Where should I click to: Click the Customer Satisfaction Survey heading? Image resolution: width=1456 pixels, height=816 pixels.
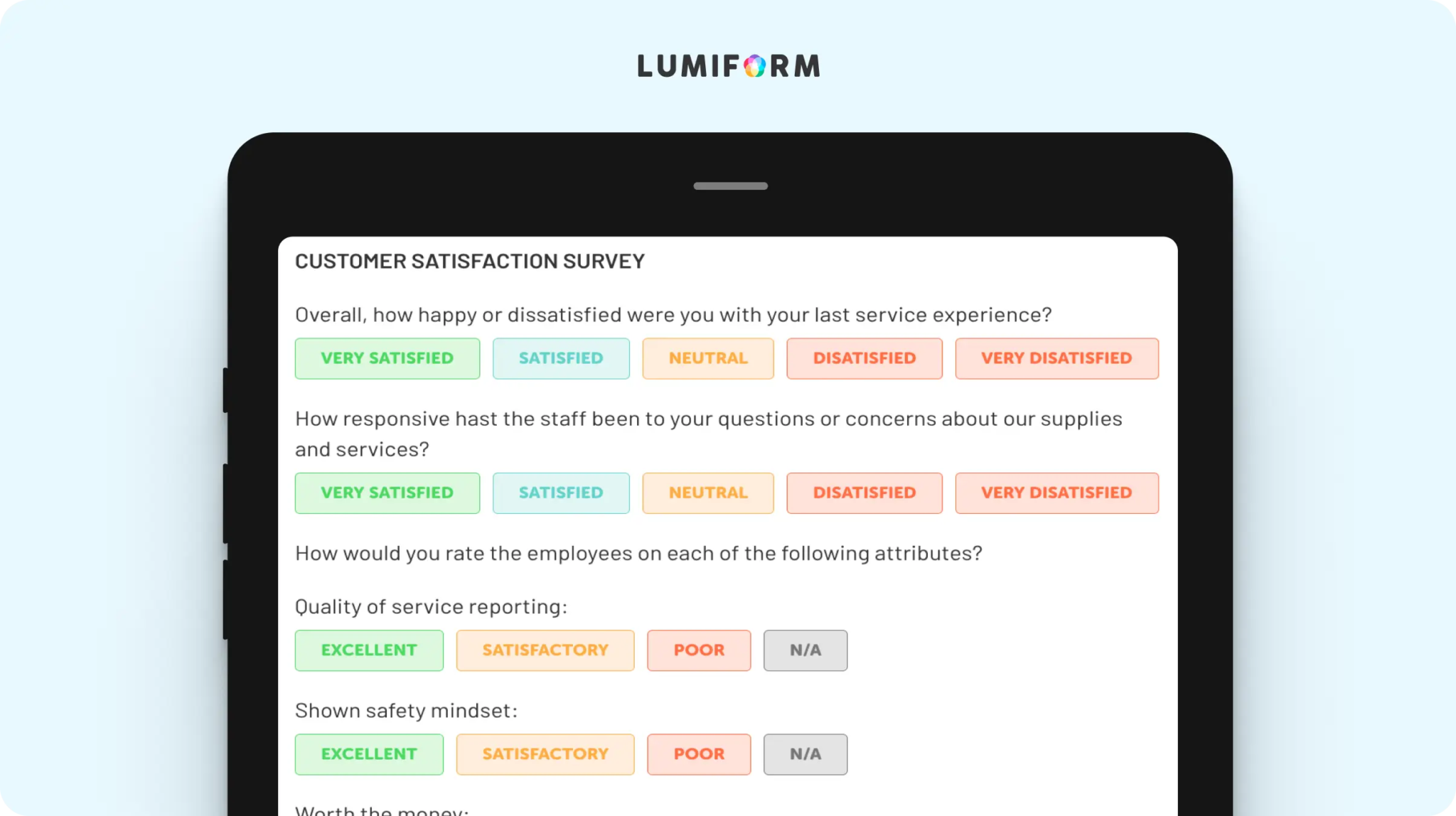coord(470,262)
